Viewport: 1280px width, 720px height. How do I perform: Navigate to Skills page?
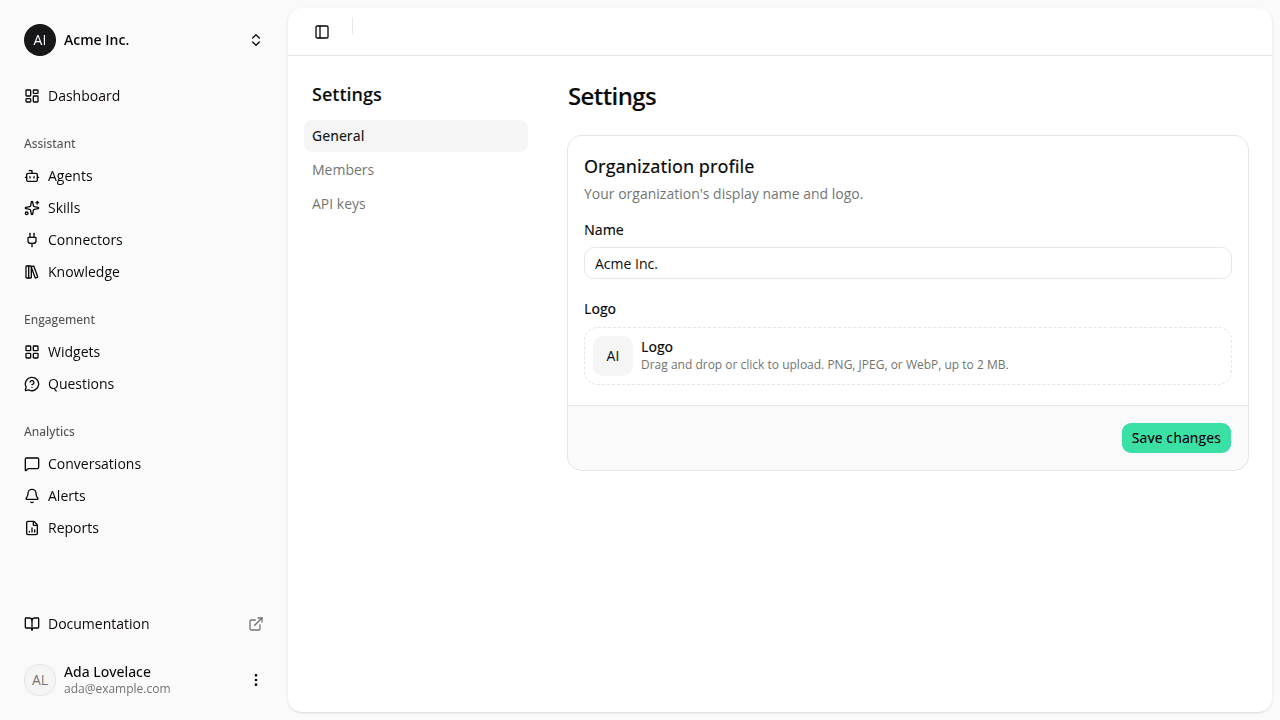pos(144,208)
